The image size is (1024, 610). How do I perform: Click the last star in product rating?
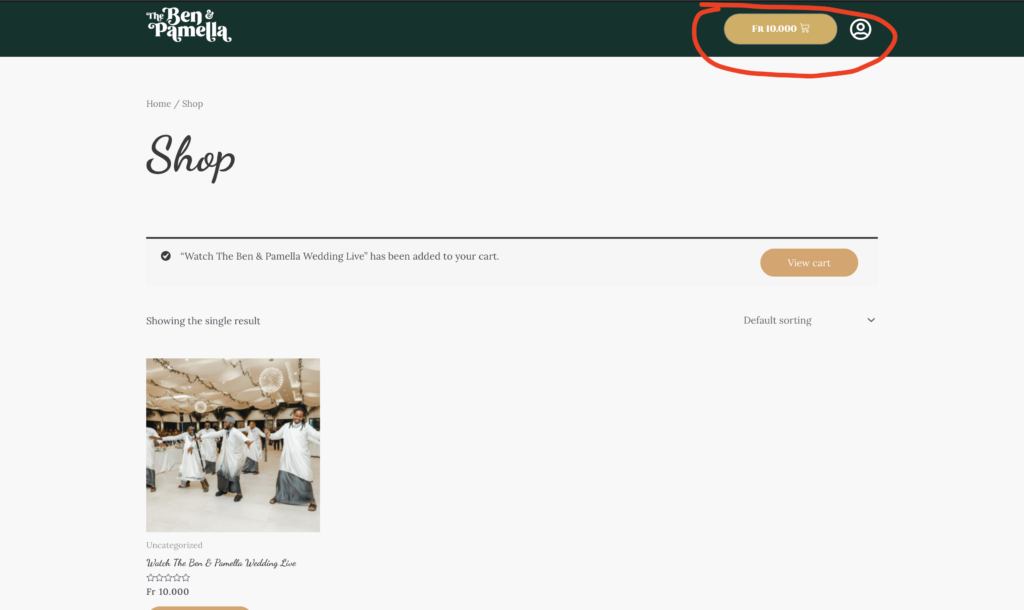click(x=185, y=578)
